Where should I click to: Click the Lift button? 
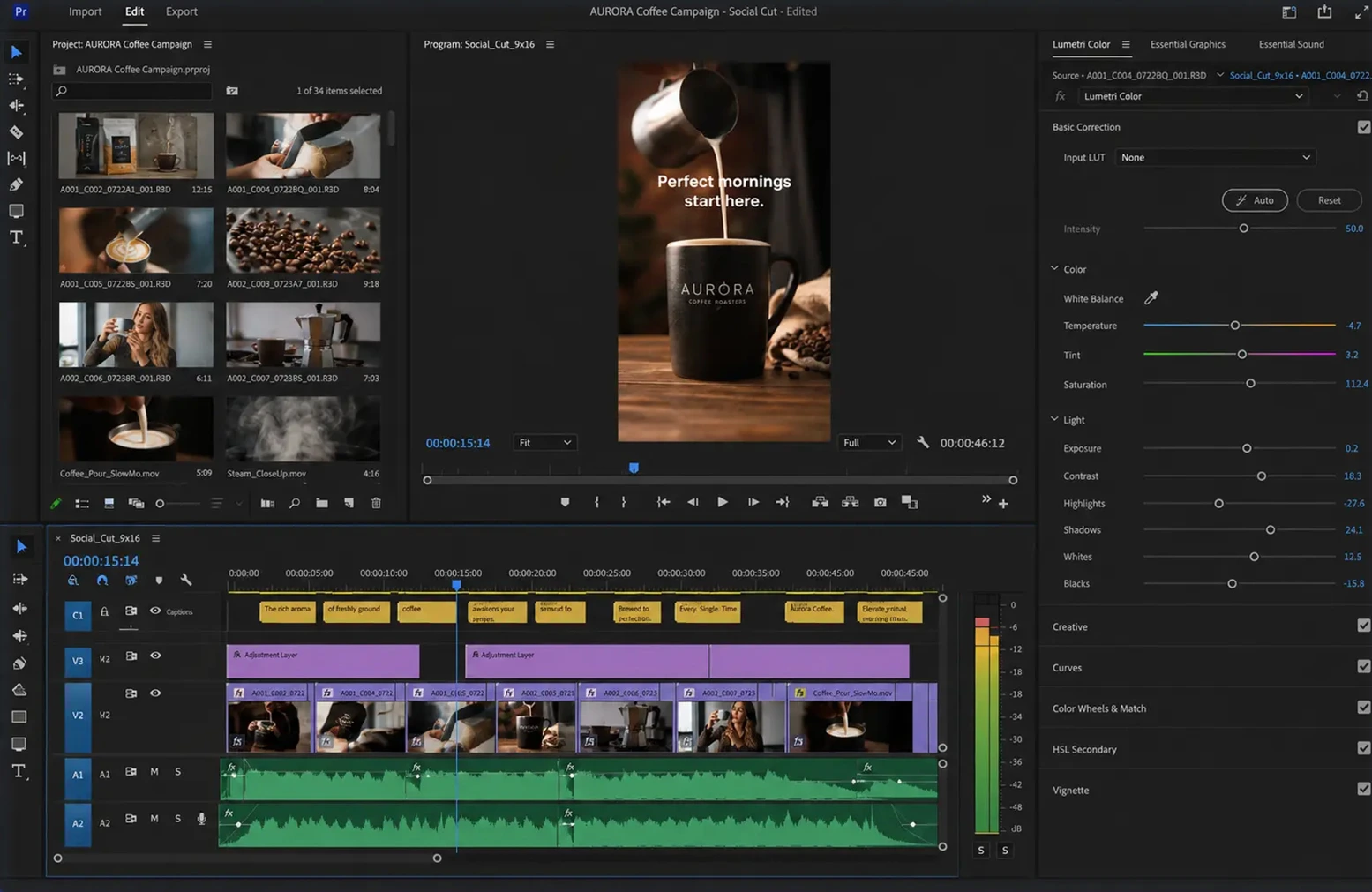click(820, 502)
